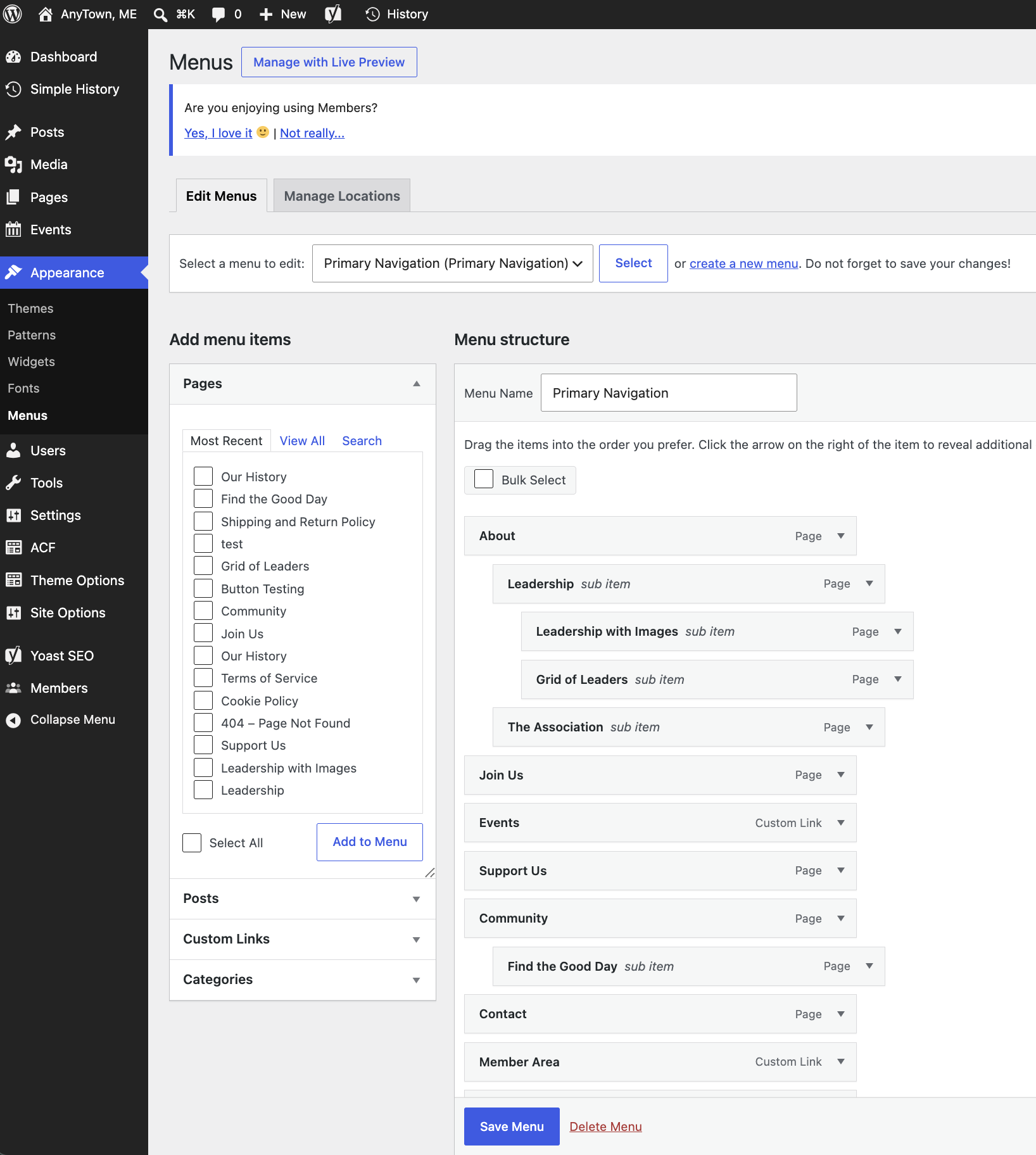Click the Yoast SEO sidebar icon
Viewport: 1036px width, 1155px height.
tap(13, 656)
